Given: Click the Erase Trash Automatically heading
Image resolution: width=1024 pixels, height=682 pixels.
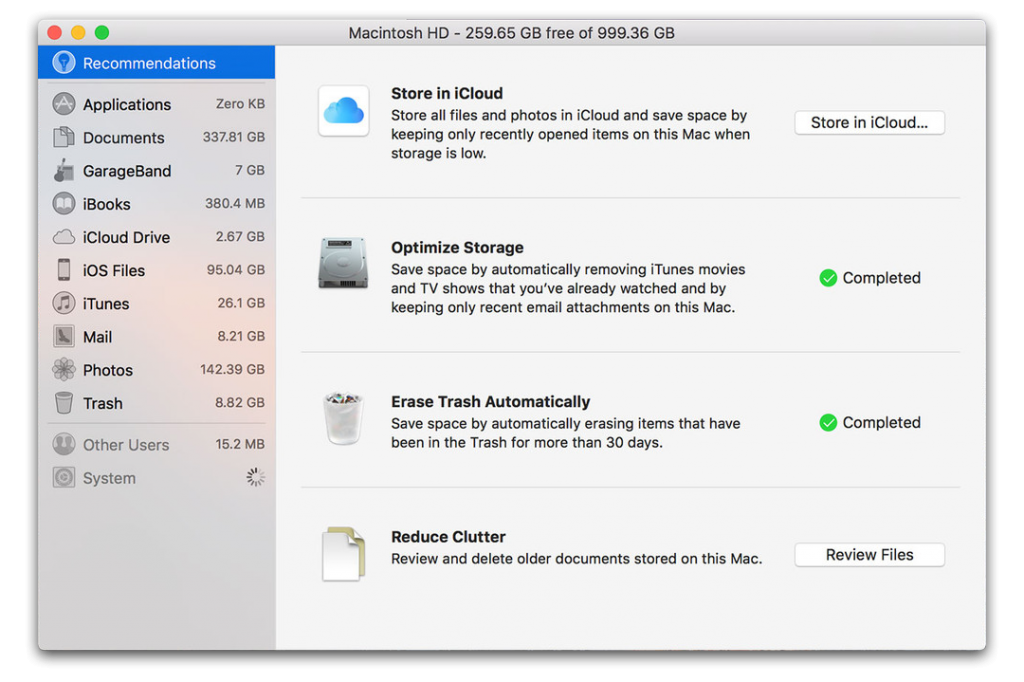Looking at the screenshot, I should [490, 402].
